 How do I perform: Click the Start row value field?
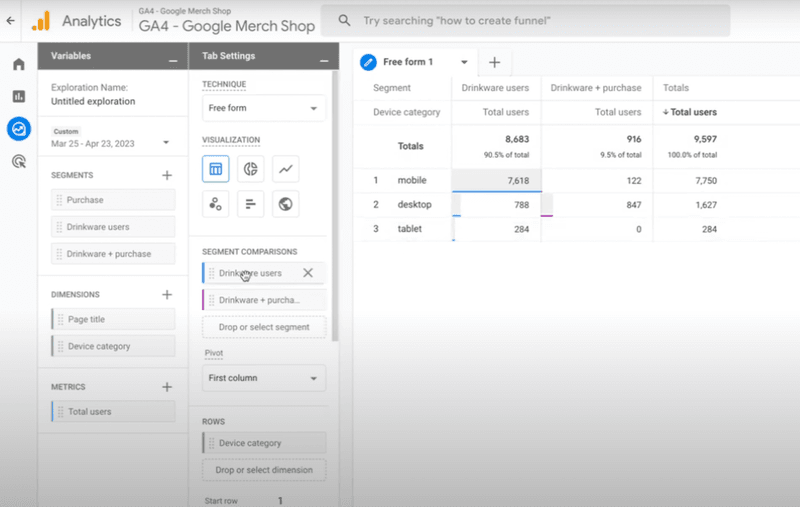point(280,501)
